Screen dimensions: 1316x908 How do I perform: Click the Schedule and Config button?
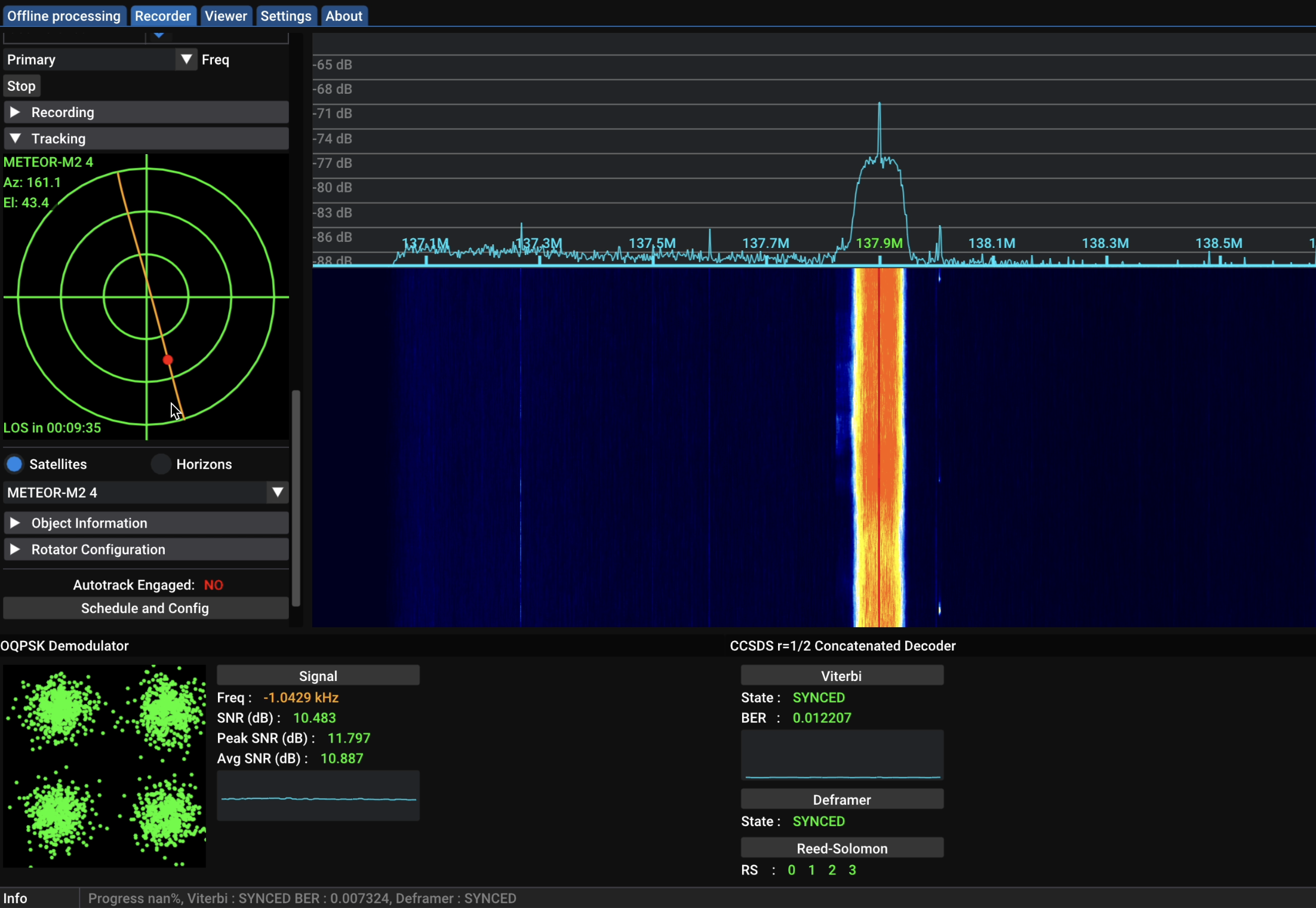[145, 608]
